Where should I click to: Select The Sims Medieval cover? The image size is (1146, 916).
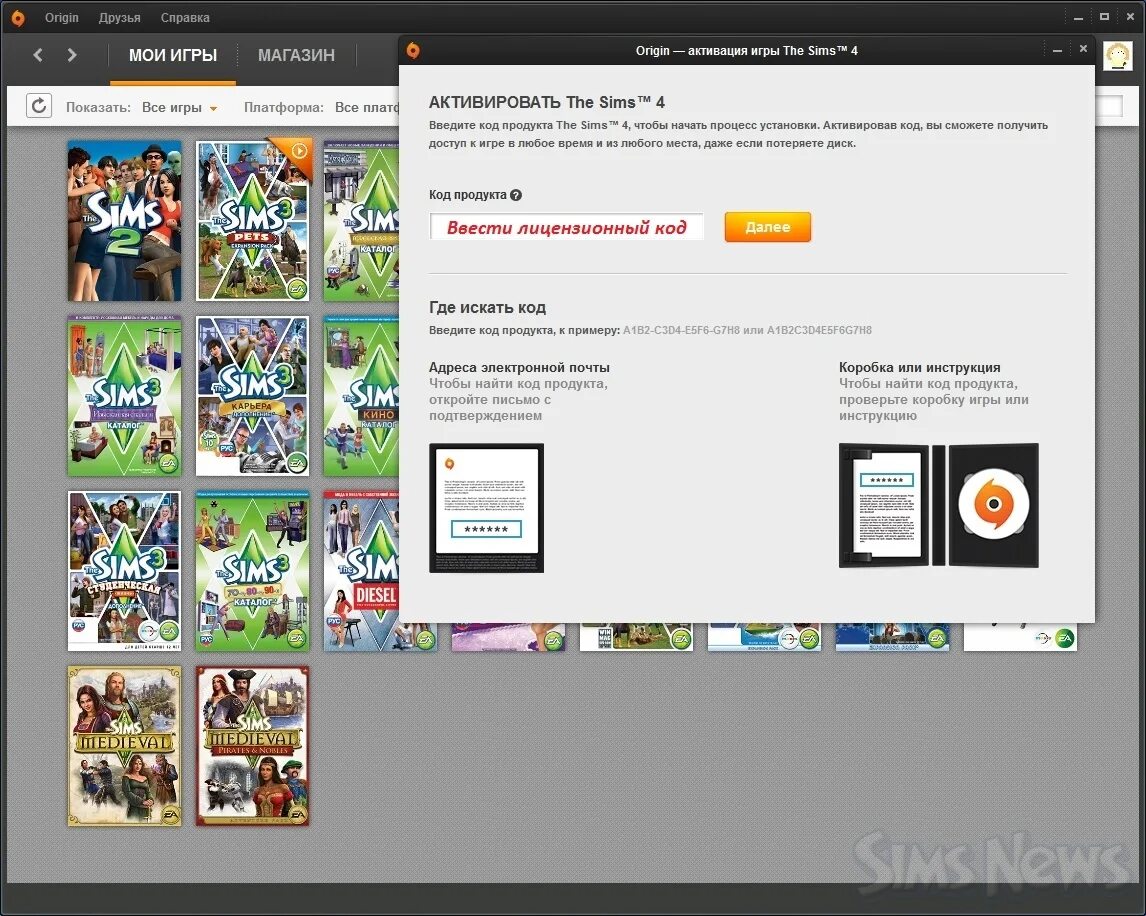tap(124, 746)
